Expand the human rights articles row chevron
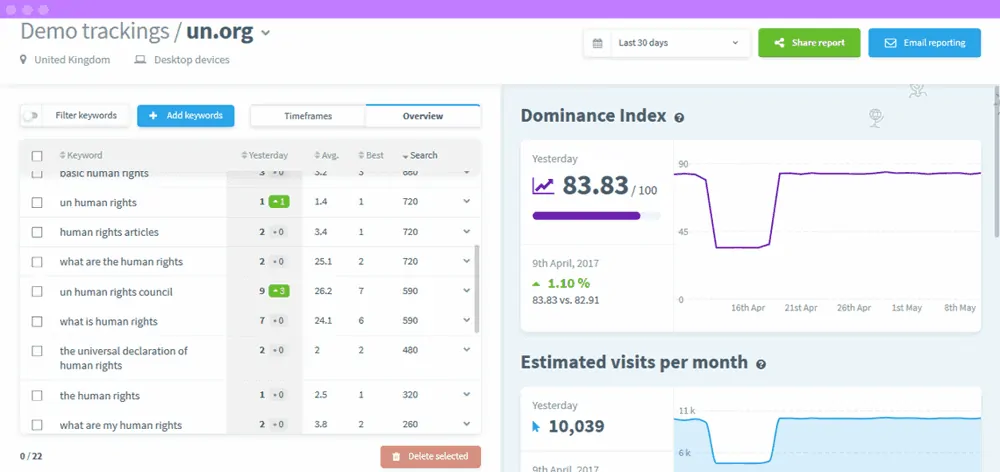 coord(466,231)
